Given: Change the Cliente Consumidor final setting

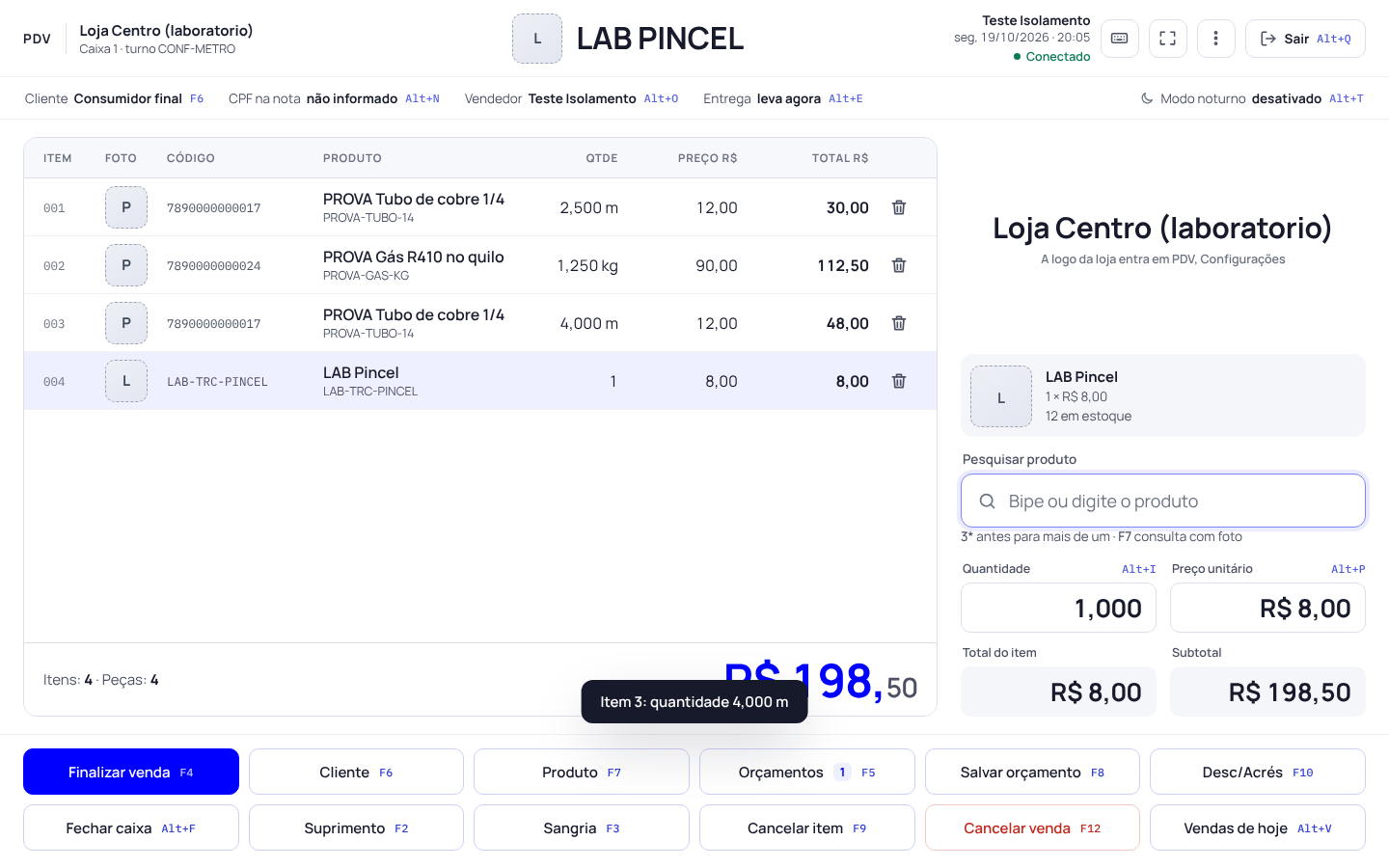Looking at the screenshot, I should coord(114,98).
